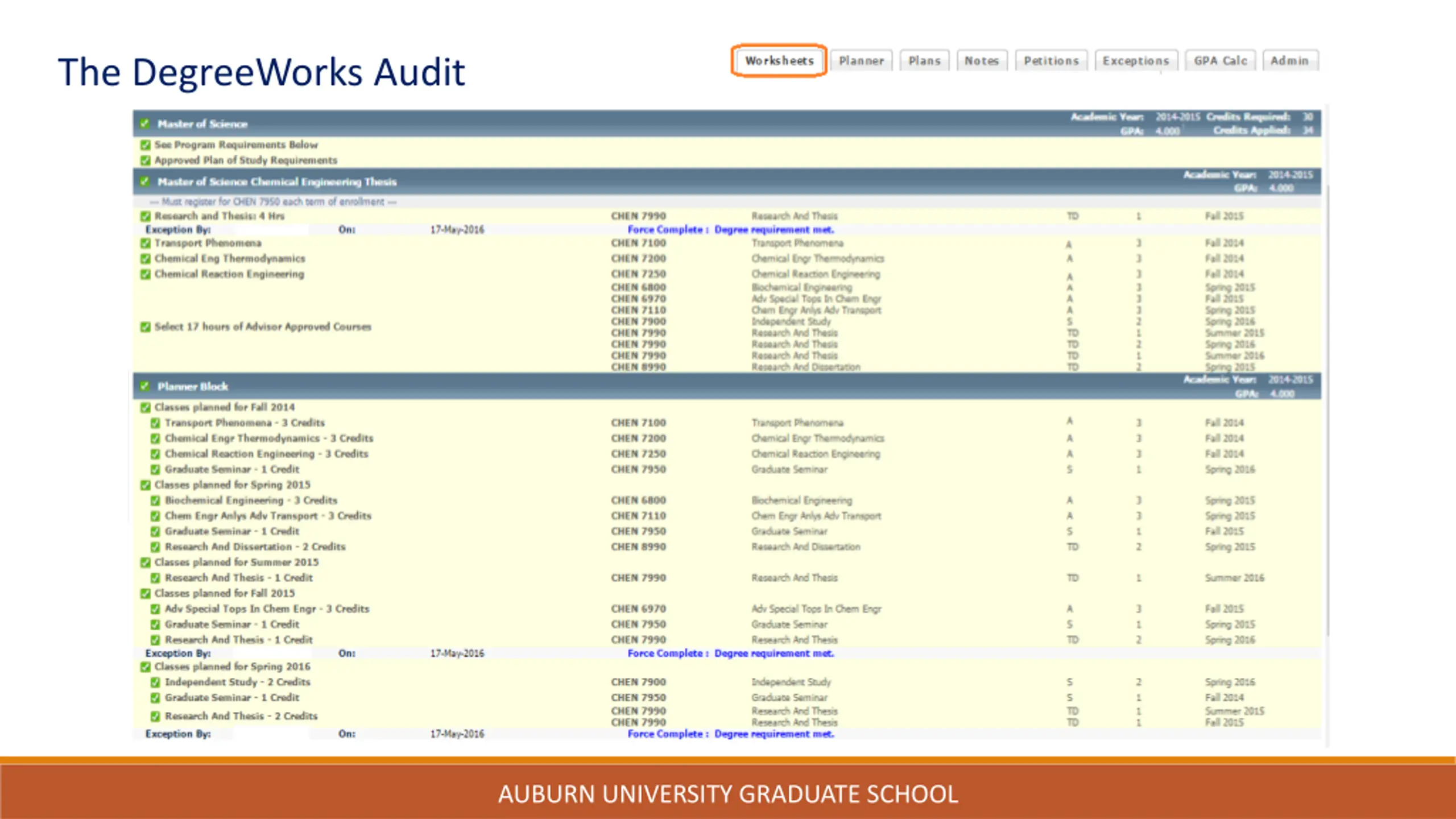Go to the Petitions tab

click(1051, 61)
